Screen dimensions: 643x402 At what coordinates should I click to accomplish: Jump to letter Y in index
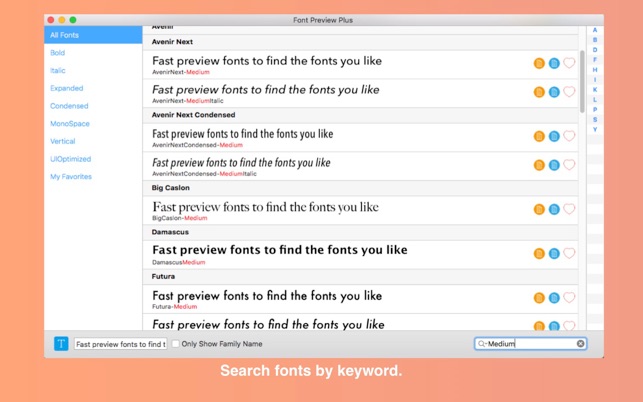[595, 130]
